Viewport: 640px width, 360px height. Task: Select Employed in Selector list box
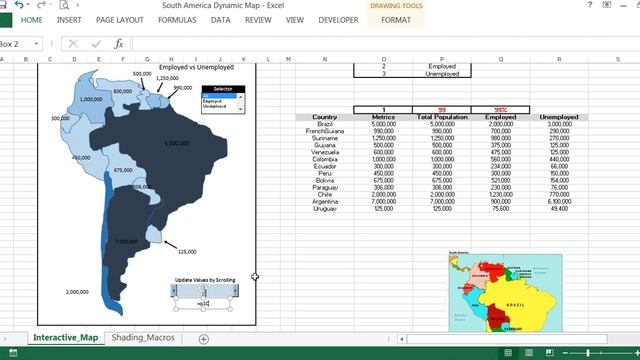220,101
